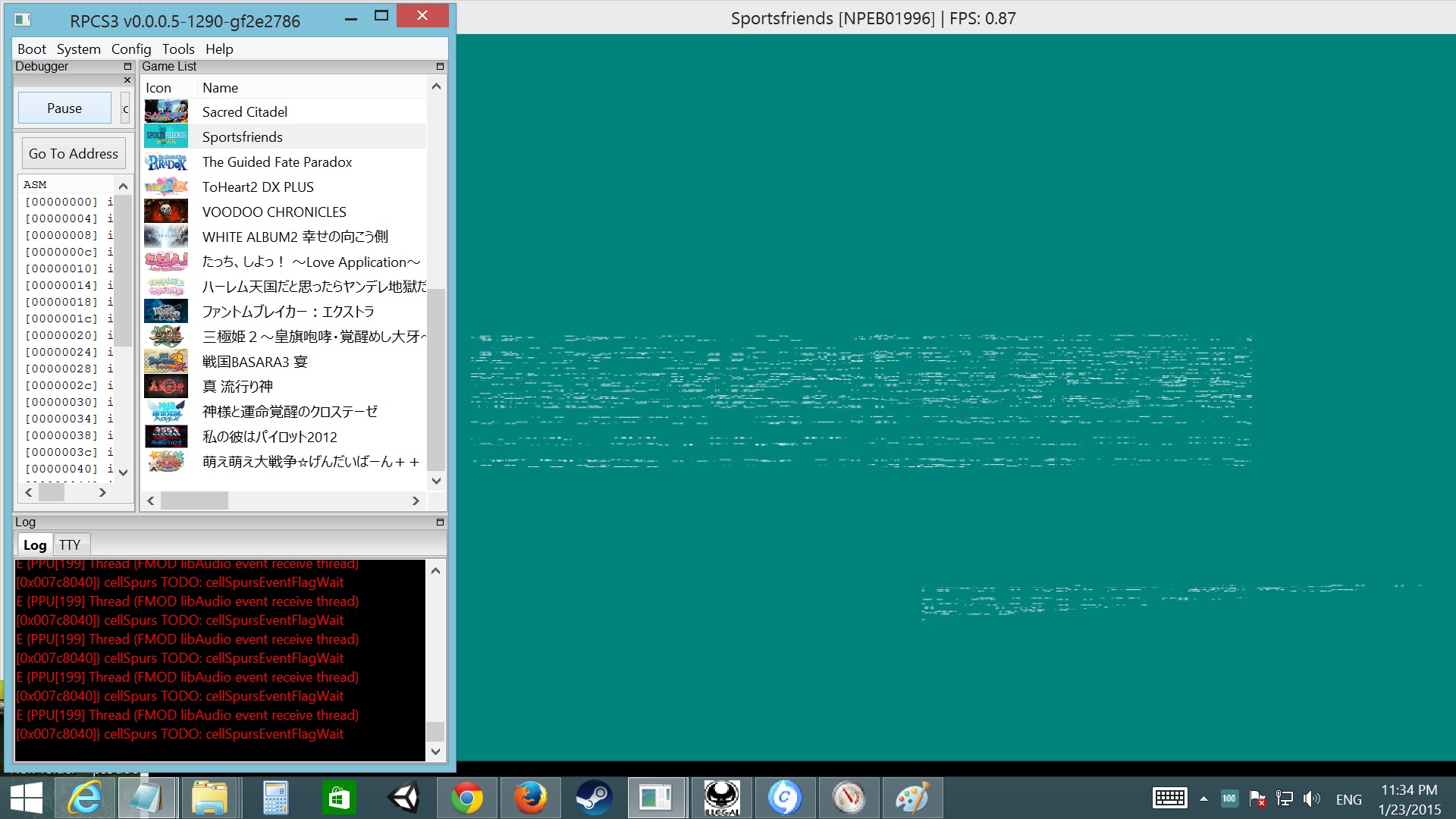Open Firefox from the taskbar
Screen dimensions: 1456x819
click(530, 798)
